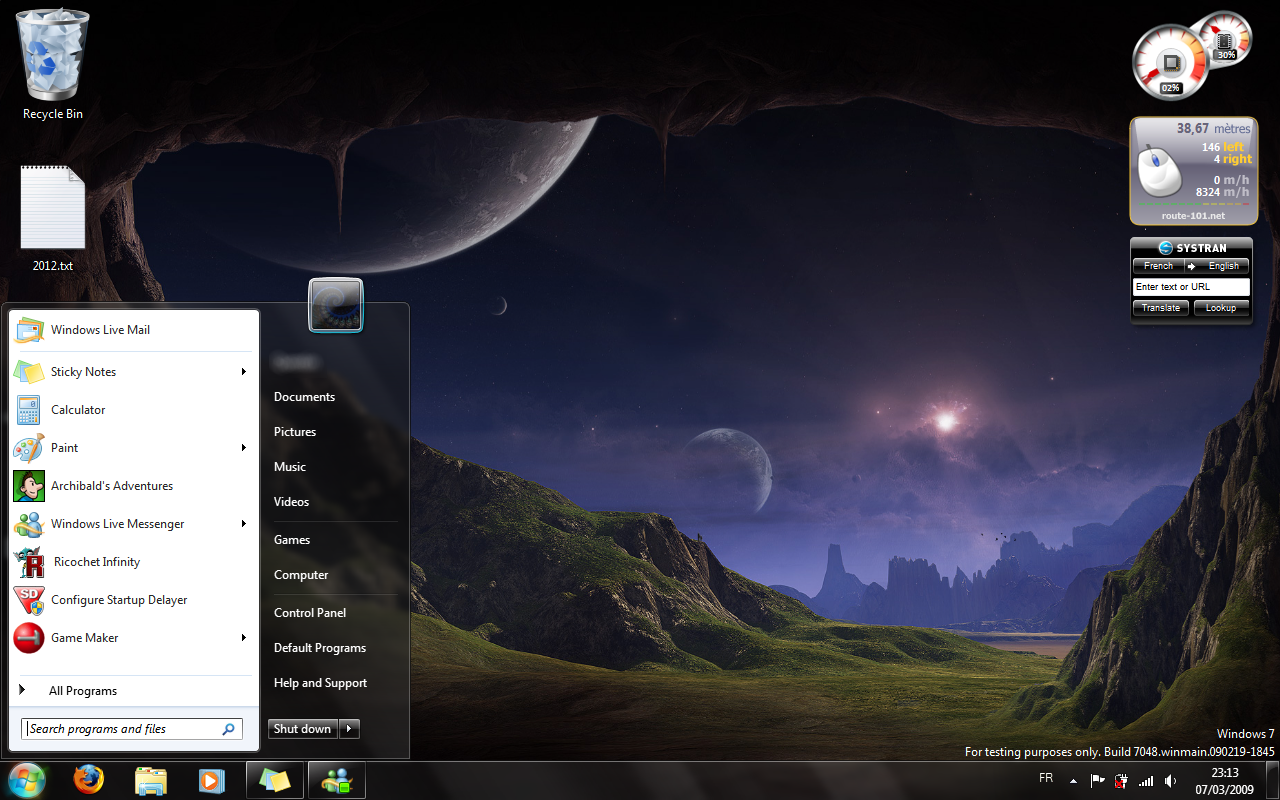The image size is (1280, 800).
Task: Swap languages with the SYSTRAN arrow button
Action: [x=1191, y=266]
